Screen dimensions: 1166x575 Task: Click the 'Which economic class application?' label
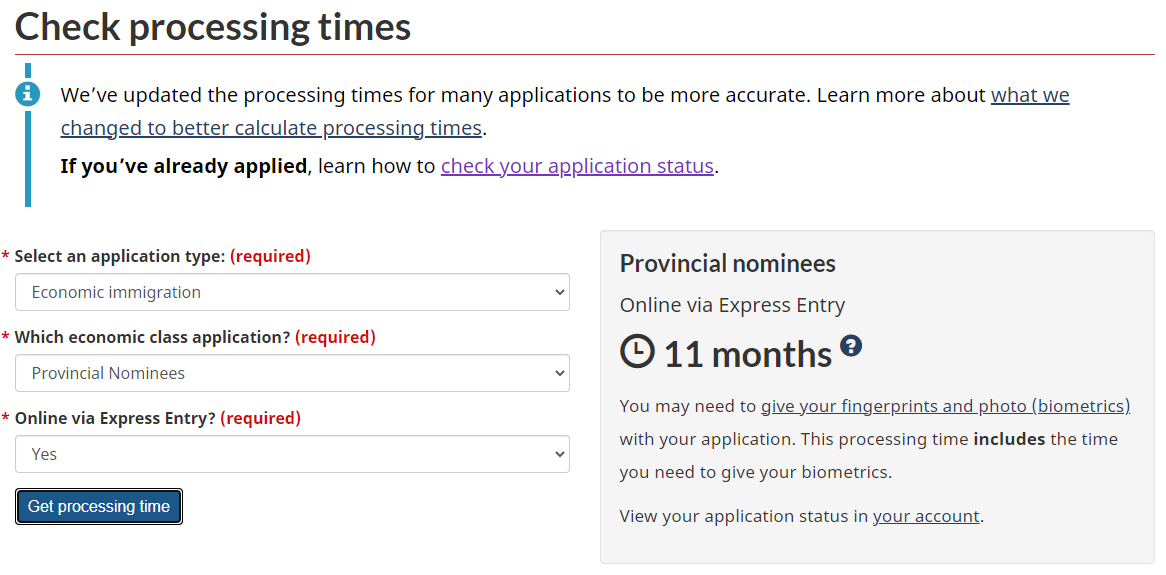(152, 338)
